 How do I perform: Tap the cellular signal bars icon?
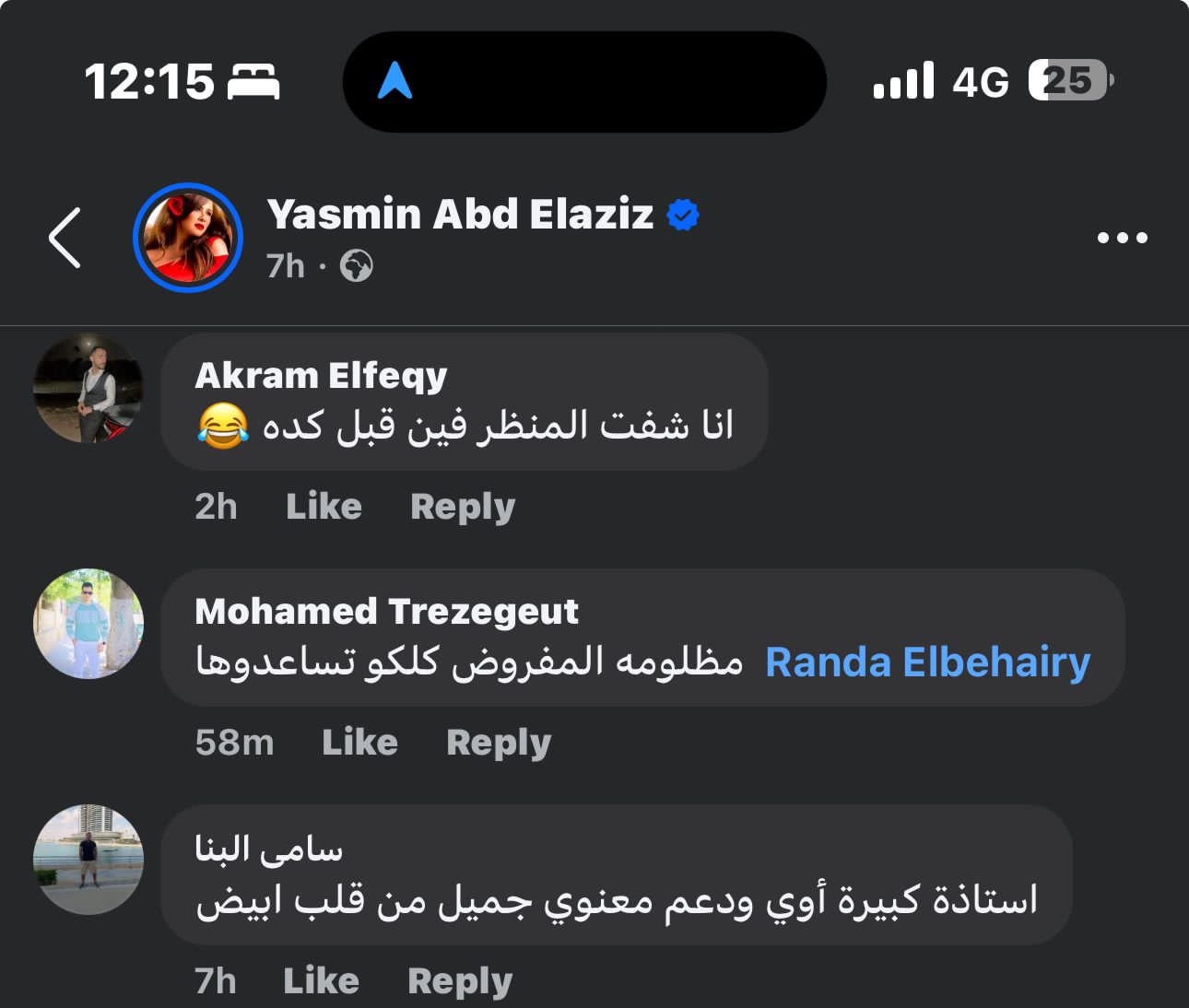click(903, 82)
